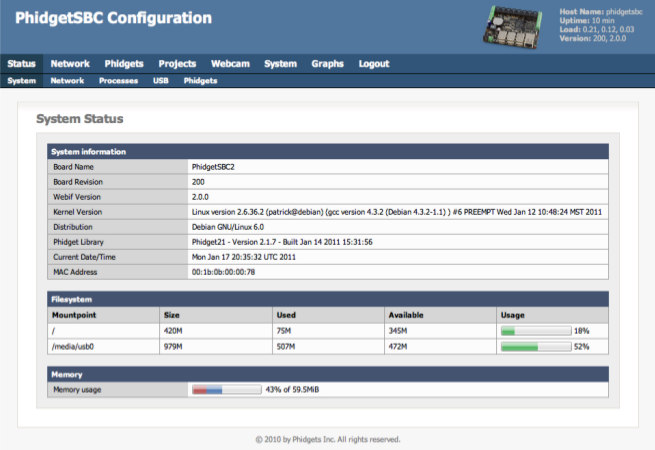This screenshot has height=450, width=655.
Task: Click the Phidget21 - Version 2.1.7 library text
Action: point(282,242)
